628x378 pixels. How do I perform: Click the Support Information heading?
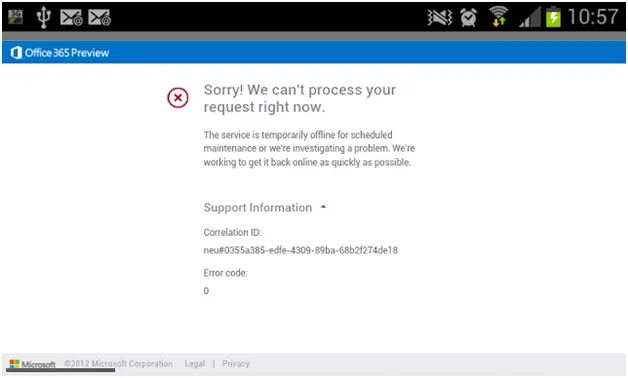258,207
